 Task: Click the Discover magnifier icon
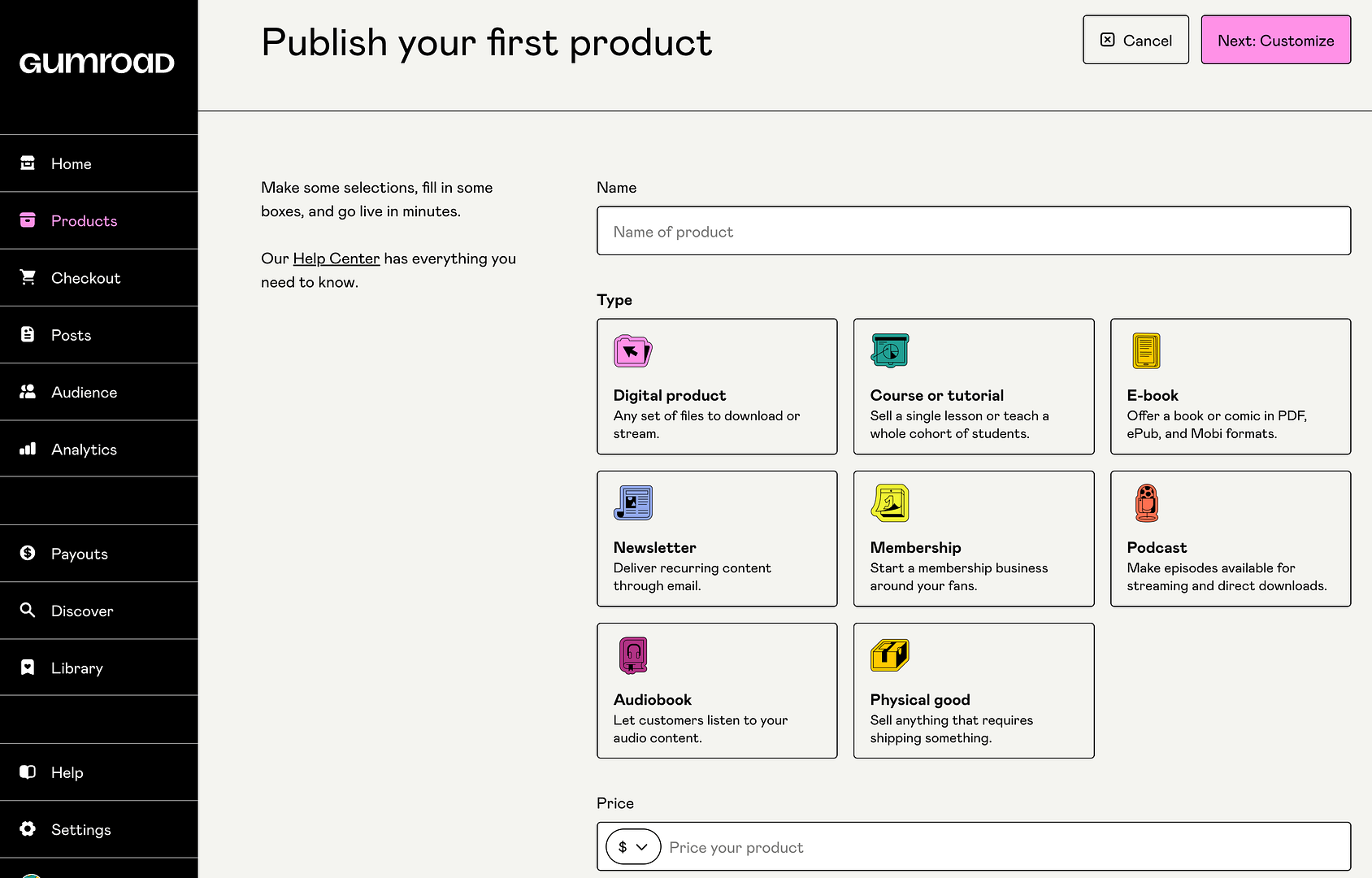point(28,610)
